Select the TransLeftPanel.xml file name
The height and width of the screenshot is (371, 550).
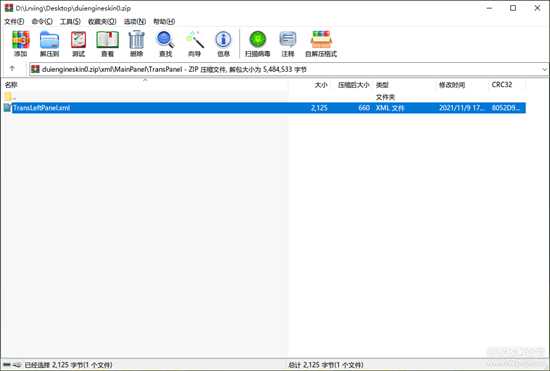coord(41,108)
